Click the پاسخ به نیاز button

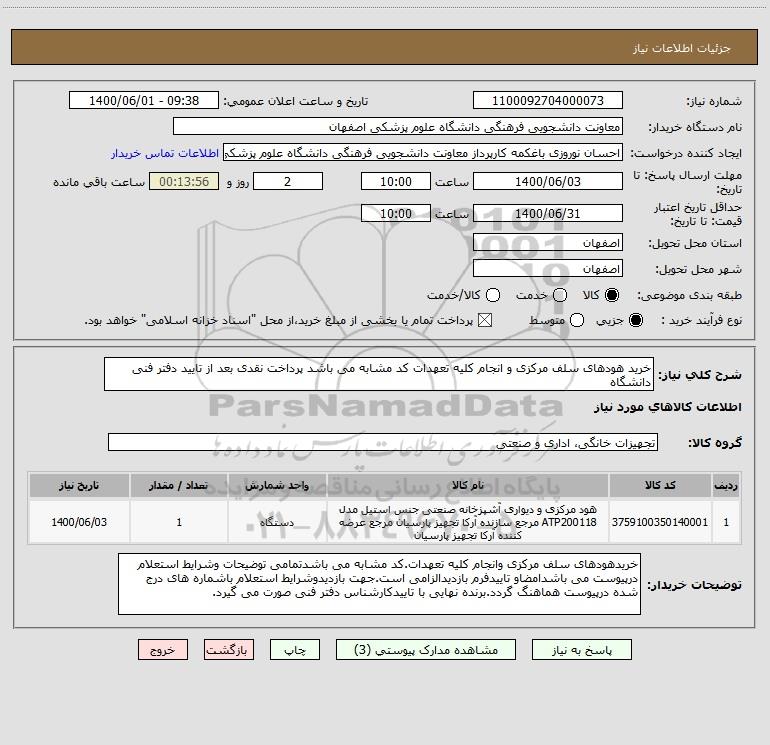[582, 650]
